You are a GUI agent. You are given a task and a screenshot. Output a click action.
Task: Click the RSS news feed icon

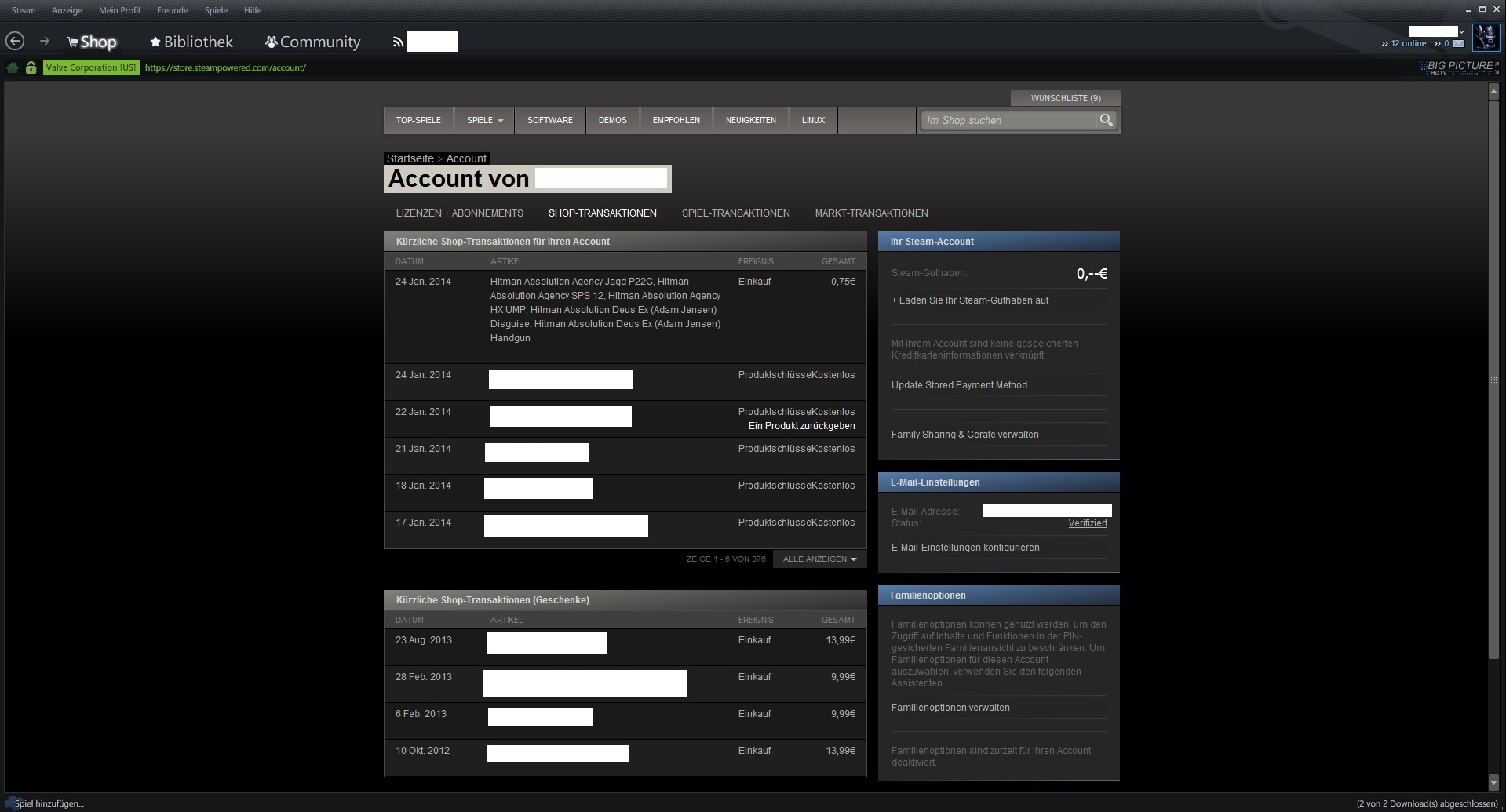(x=398, y=42)
